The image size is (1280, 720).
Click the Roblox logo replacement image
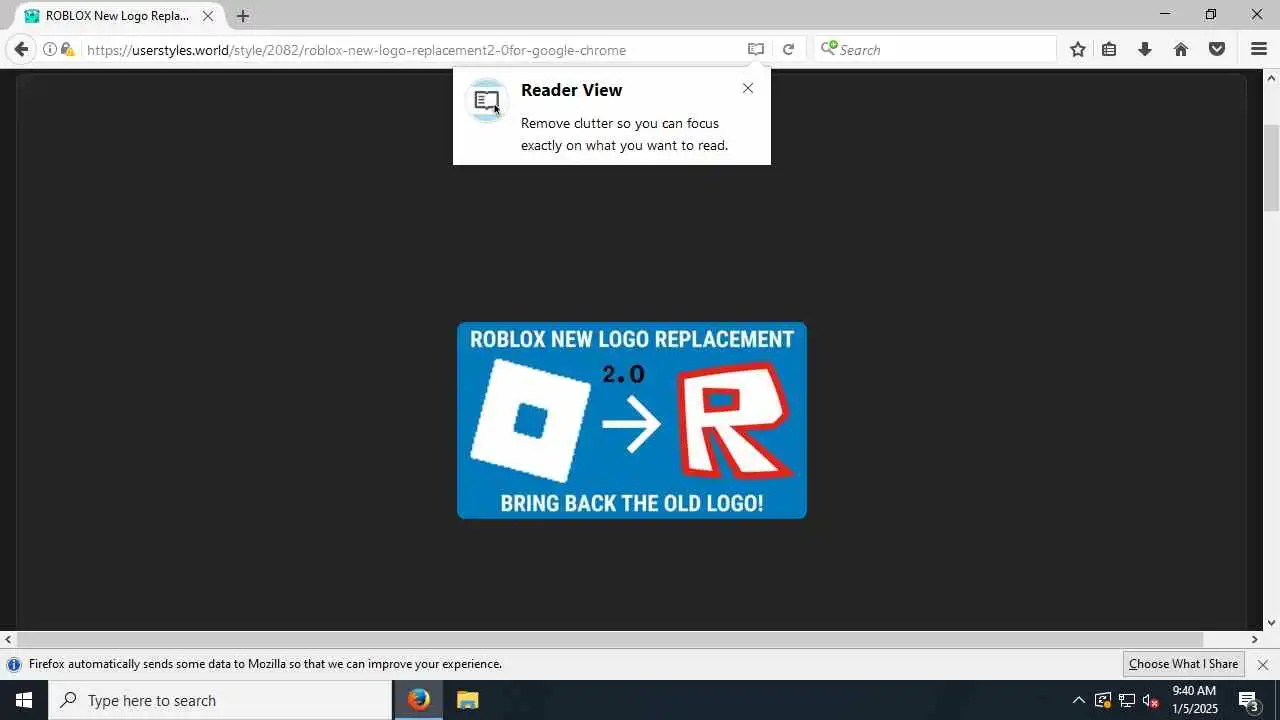point(632,420)
